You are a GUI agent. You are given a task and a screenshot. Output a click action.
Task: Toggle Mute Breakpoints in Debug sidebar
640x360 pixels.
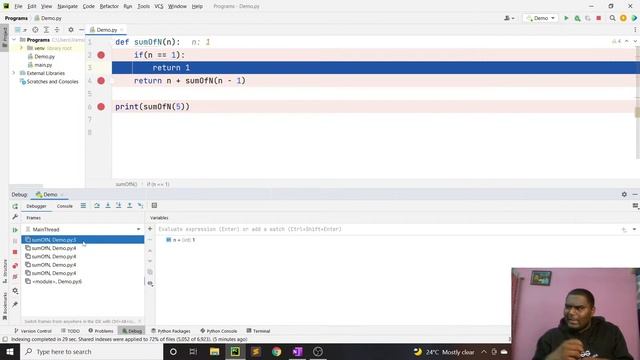15,277
